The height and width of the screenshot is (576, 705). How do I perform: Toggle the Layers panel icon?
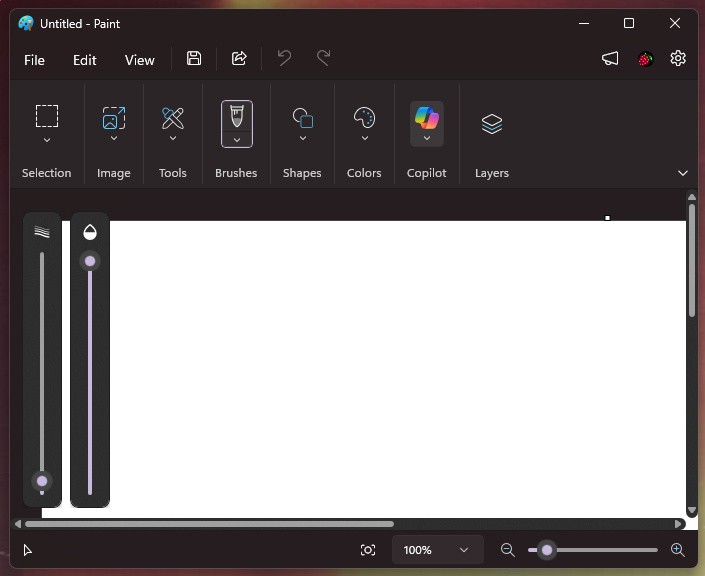(x=492, y=124)
